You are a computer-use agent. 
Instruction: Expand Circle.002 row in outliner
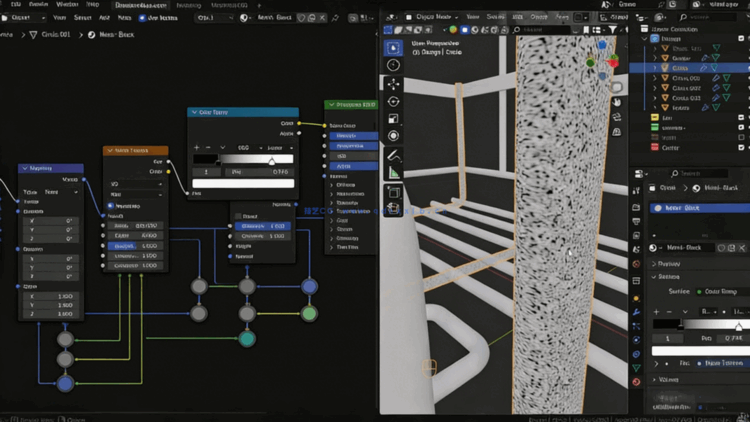(655, 88)
